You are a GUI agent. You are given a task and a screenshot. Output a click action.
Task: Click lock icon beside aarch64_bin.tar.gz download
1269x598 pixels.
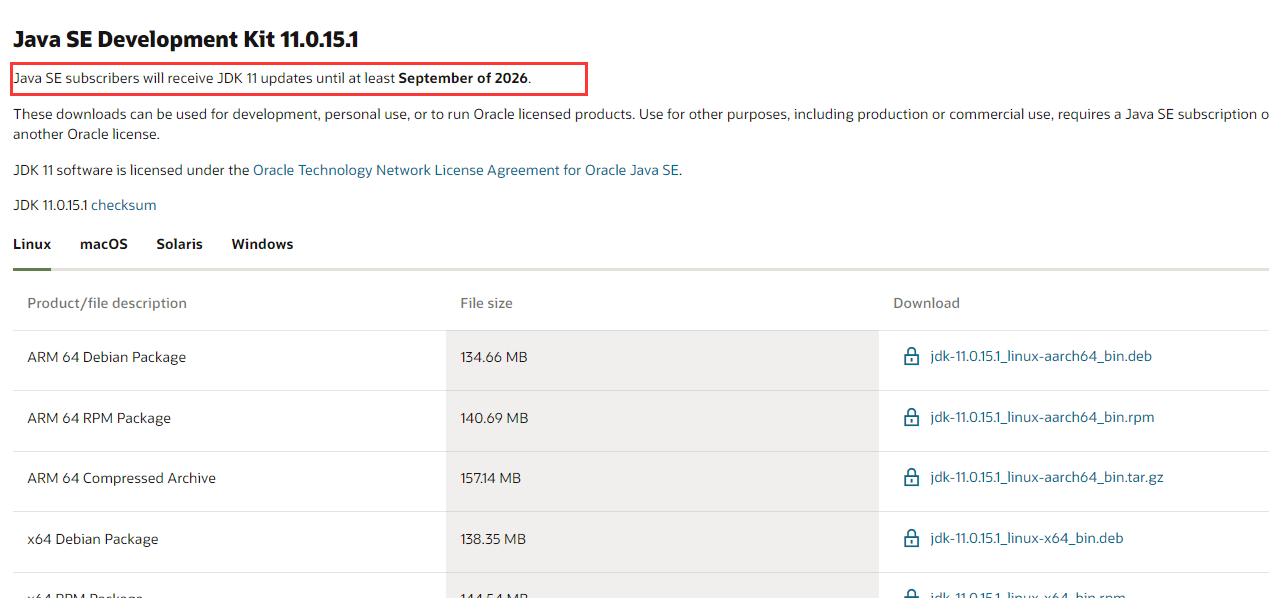pyautogui.click(x=911, y=477)
